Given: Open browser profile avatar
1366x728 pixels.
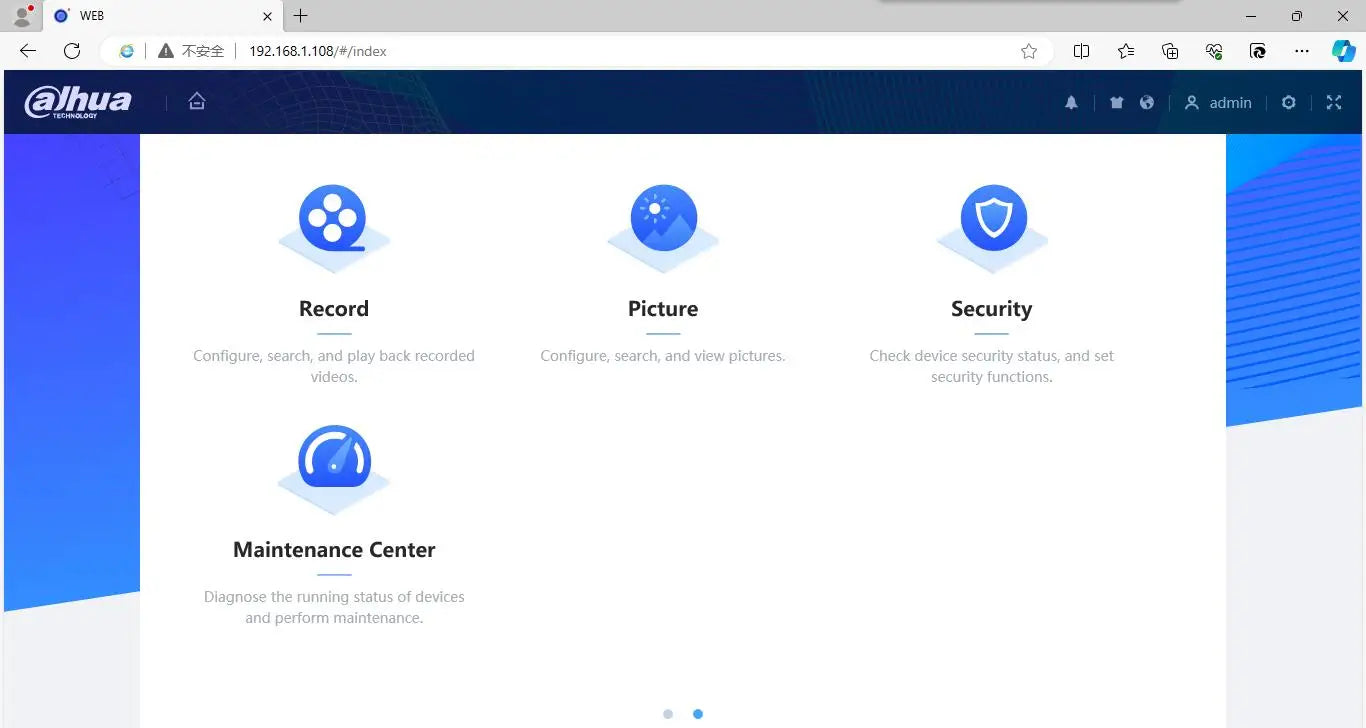Looking at the screenshot, I should pos(22,16).
